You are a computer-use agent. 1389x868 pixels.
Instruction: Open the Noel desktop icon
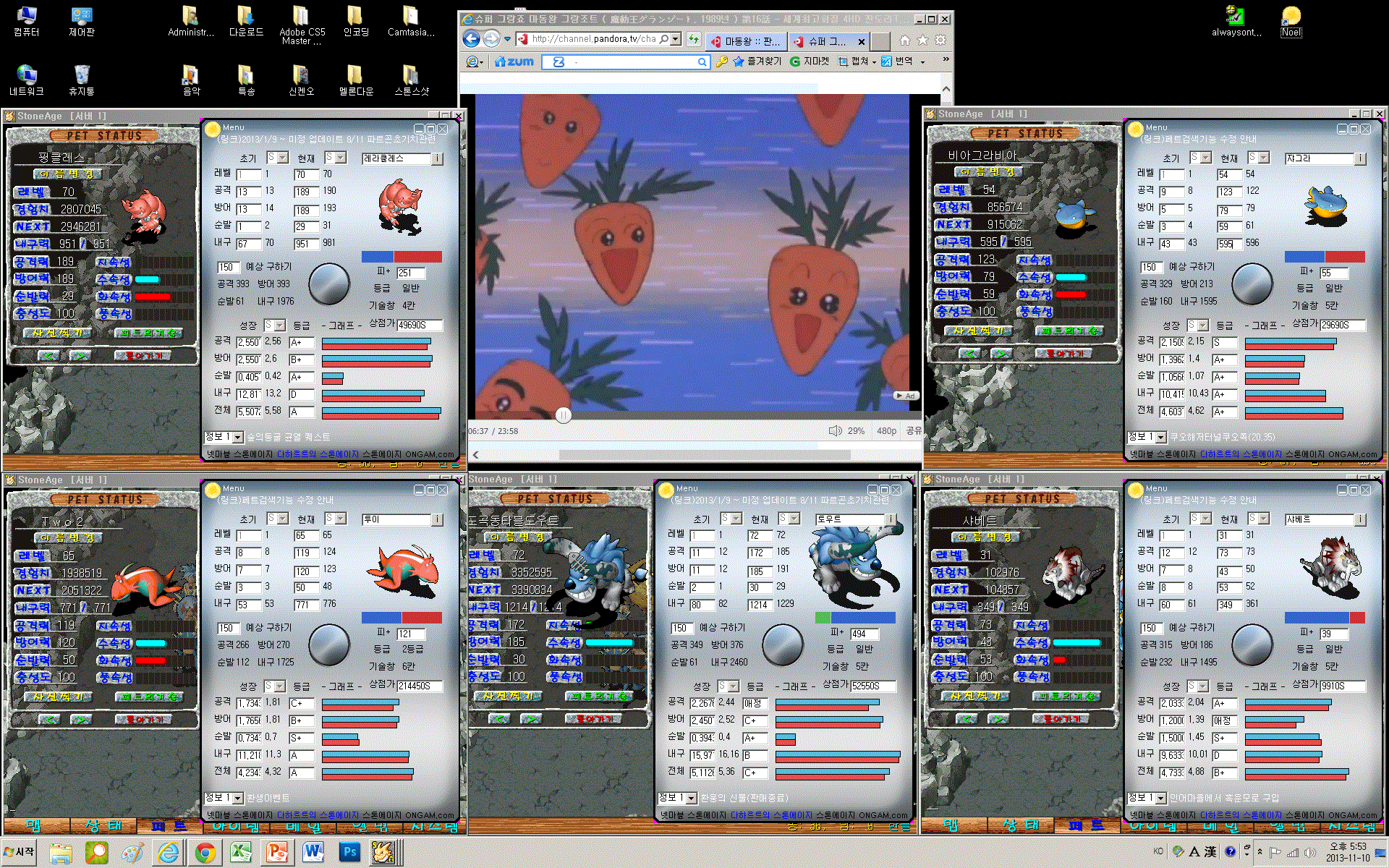point(1291,21)
